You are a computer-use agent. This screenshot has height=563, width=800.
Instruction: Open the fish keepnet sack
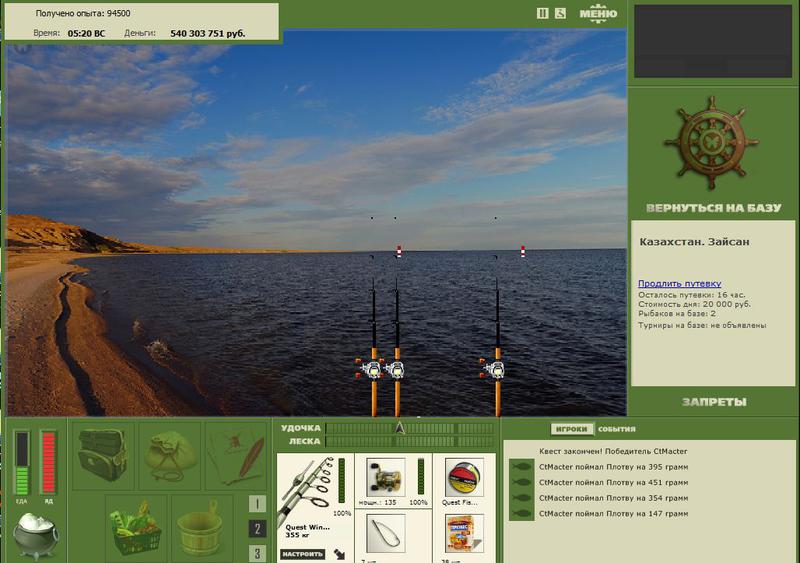coord(169,455)
